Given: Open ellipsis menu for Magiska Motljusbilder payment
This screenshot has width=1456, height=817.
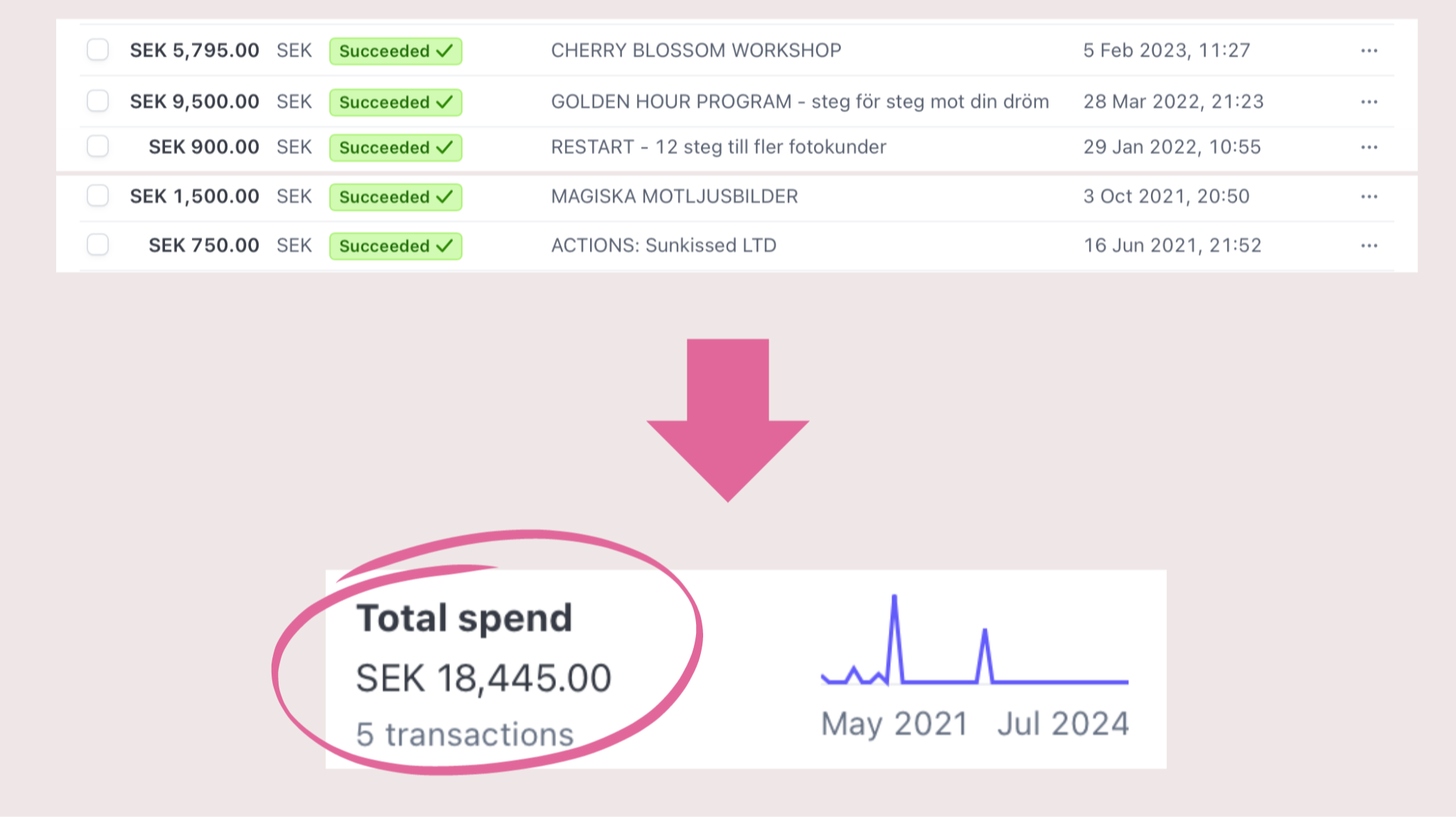Looking at the screenshot, I should [x=1369, y=196].
